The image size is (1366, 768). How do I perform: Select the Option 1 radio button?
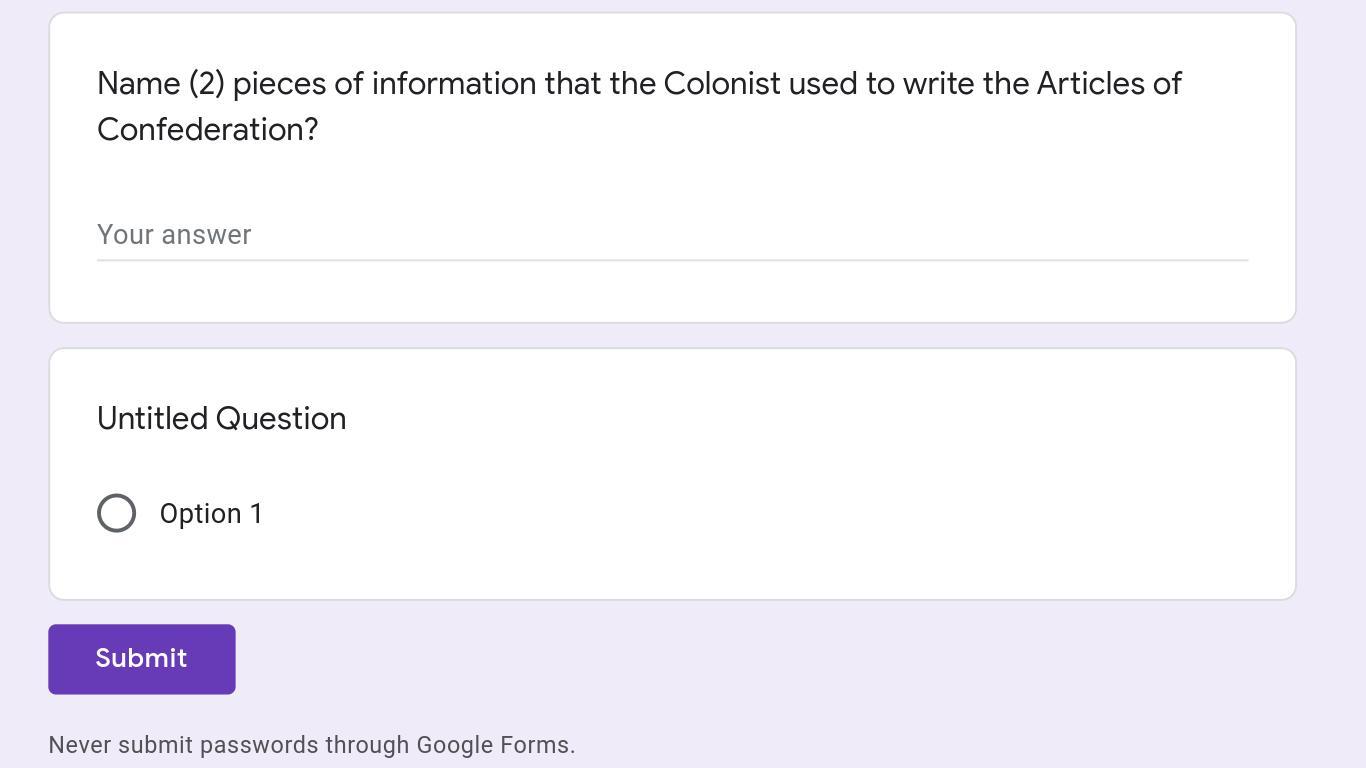click(x=117, y=513)
